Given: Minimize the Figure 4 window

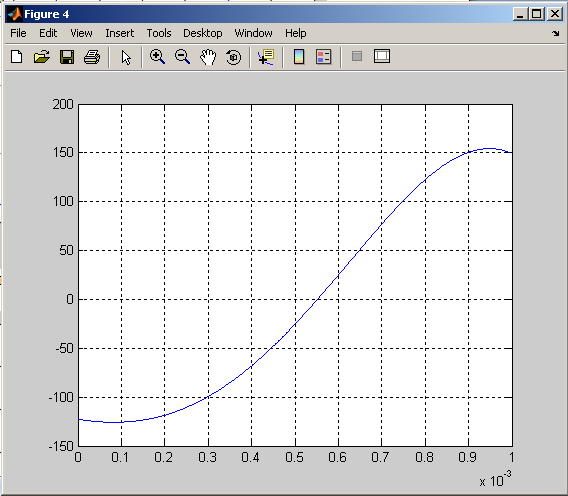Looking at the screenshot, I should click(520, 14).
